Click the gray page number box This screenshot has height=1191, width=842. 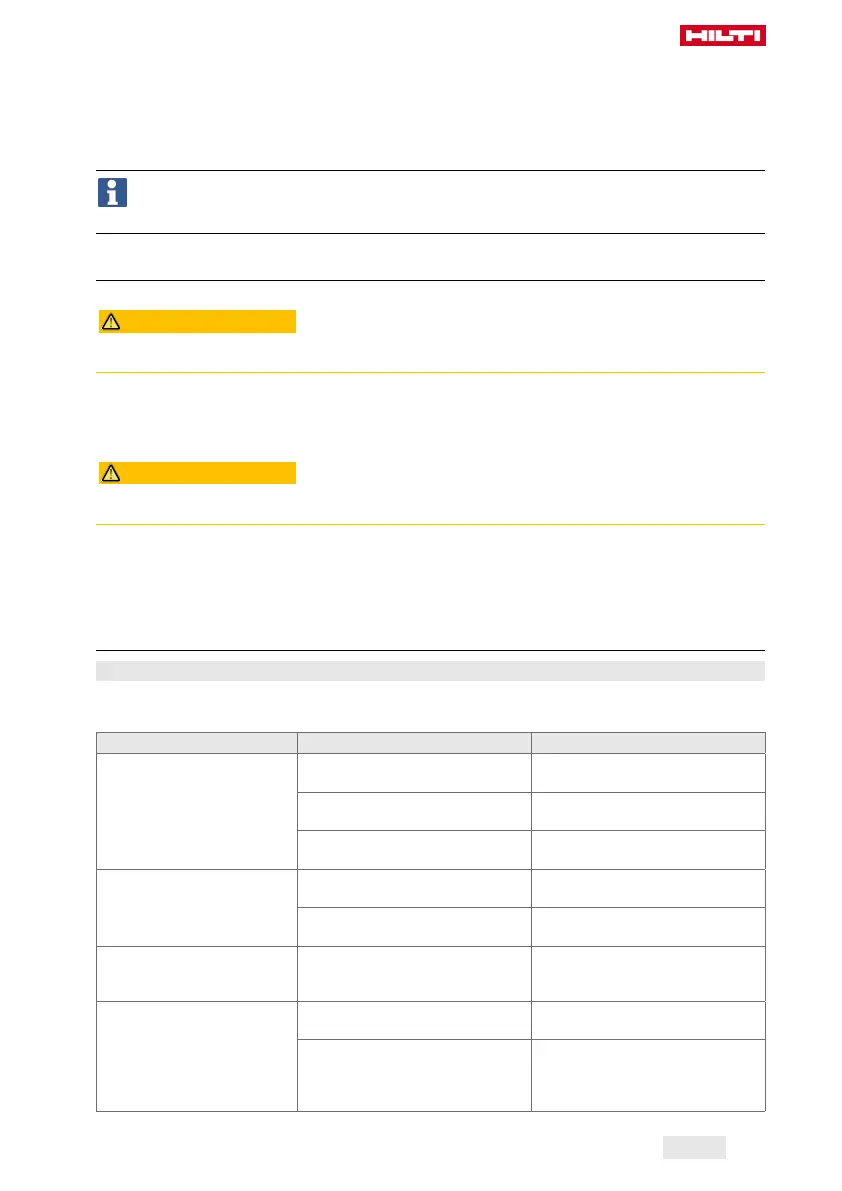(694, 1147)
